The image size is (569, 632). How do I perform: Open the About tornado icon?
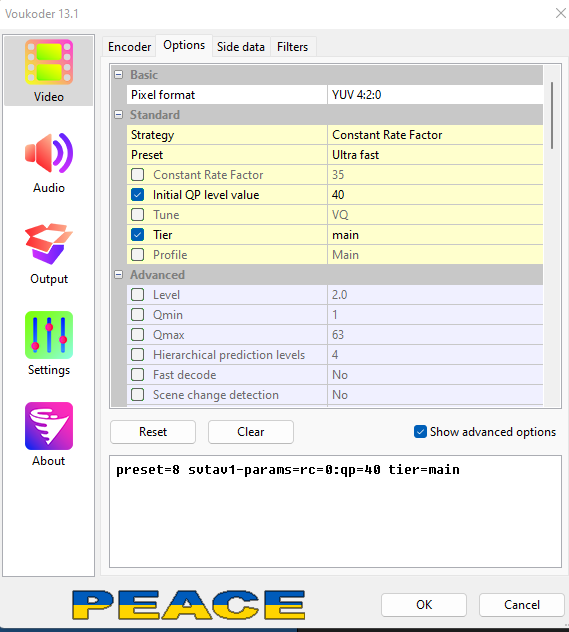(x=49, y=426)
